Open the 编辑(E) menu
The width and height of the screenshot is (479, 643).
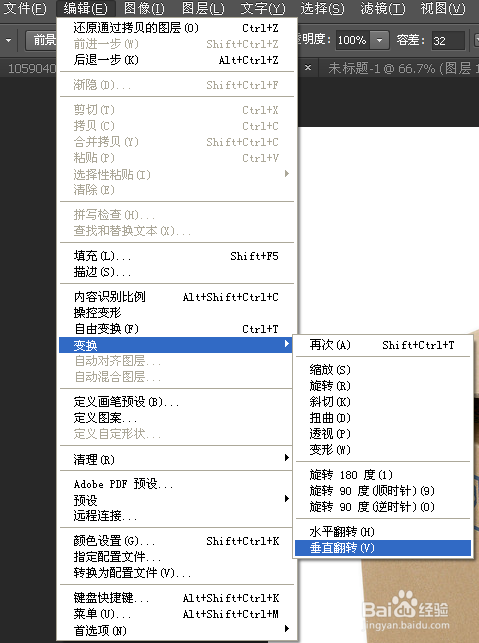point(86,8)
